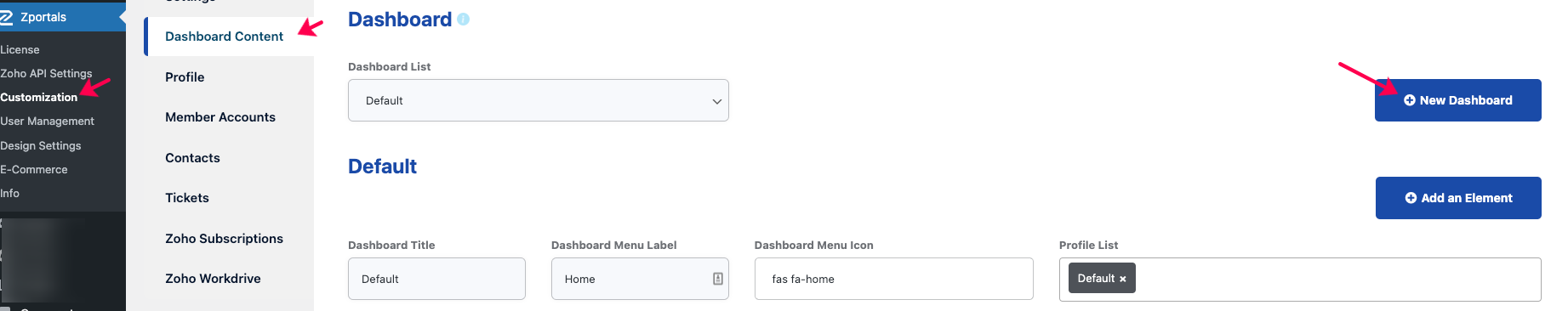Focus the Dashboard Title input field

436,279
